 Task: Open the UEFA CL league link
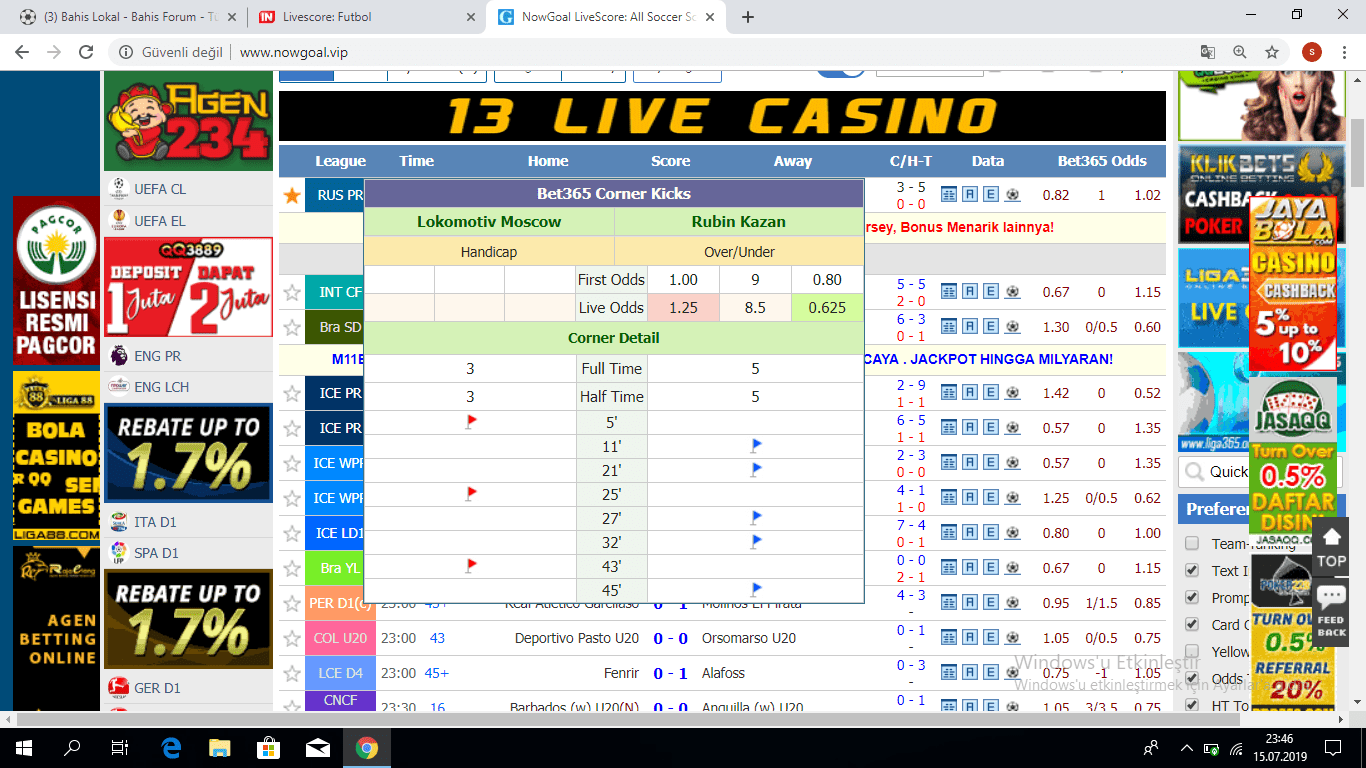160,189
